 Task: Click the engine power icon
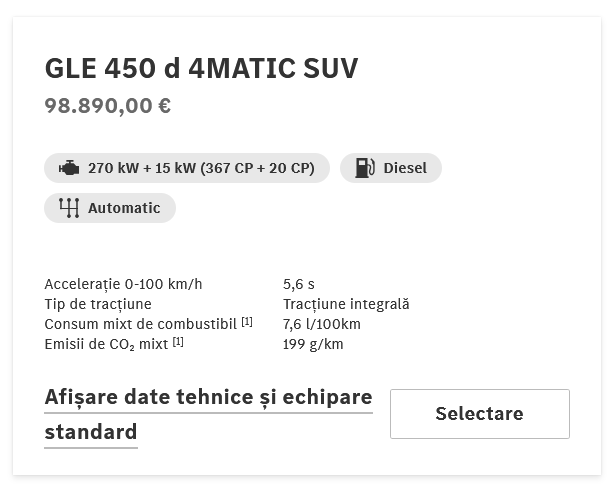coord(69,168)
